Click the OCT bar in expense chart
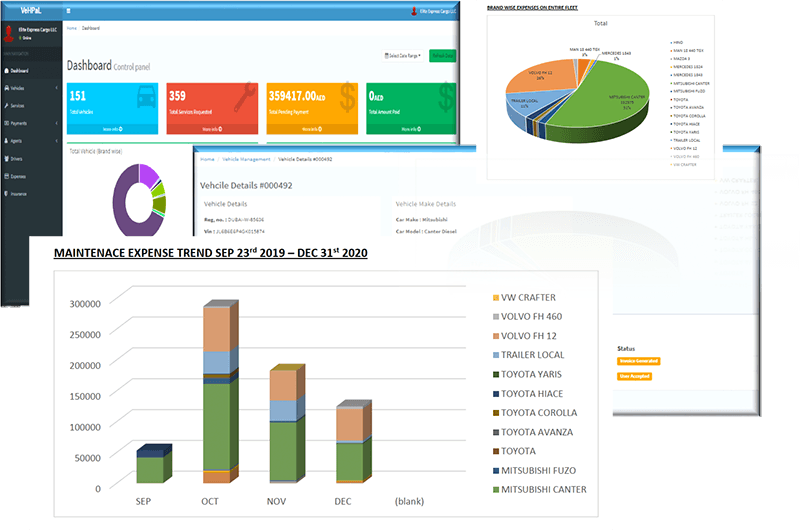Screen dimensions: 800x530 (x=220, y=391)
